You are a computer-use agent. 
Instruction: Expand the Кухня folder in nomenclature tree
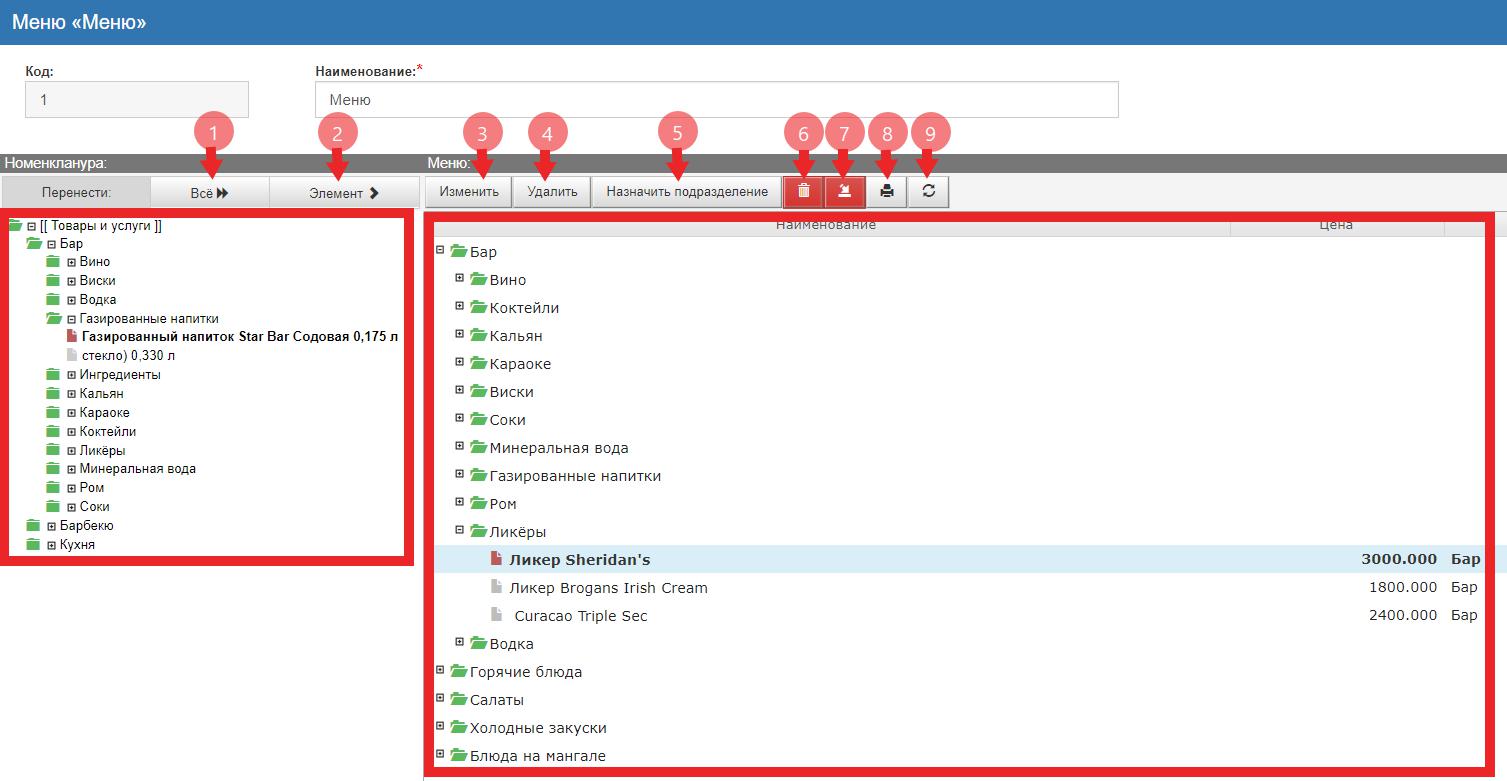[x=51, y=545]
